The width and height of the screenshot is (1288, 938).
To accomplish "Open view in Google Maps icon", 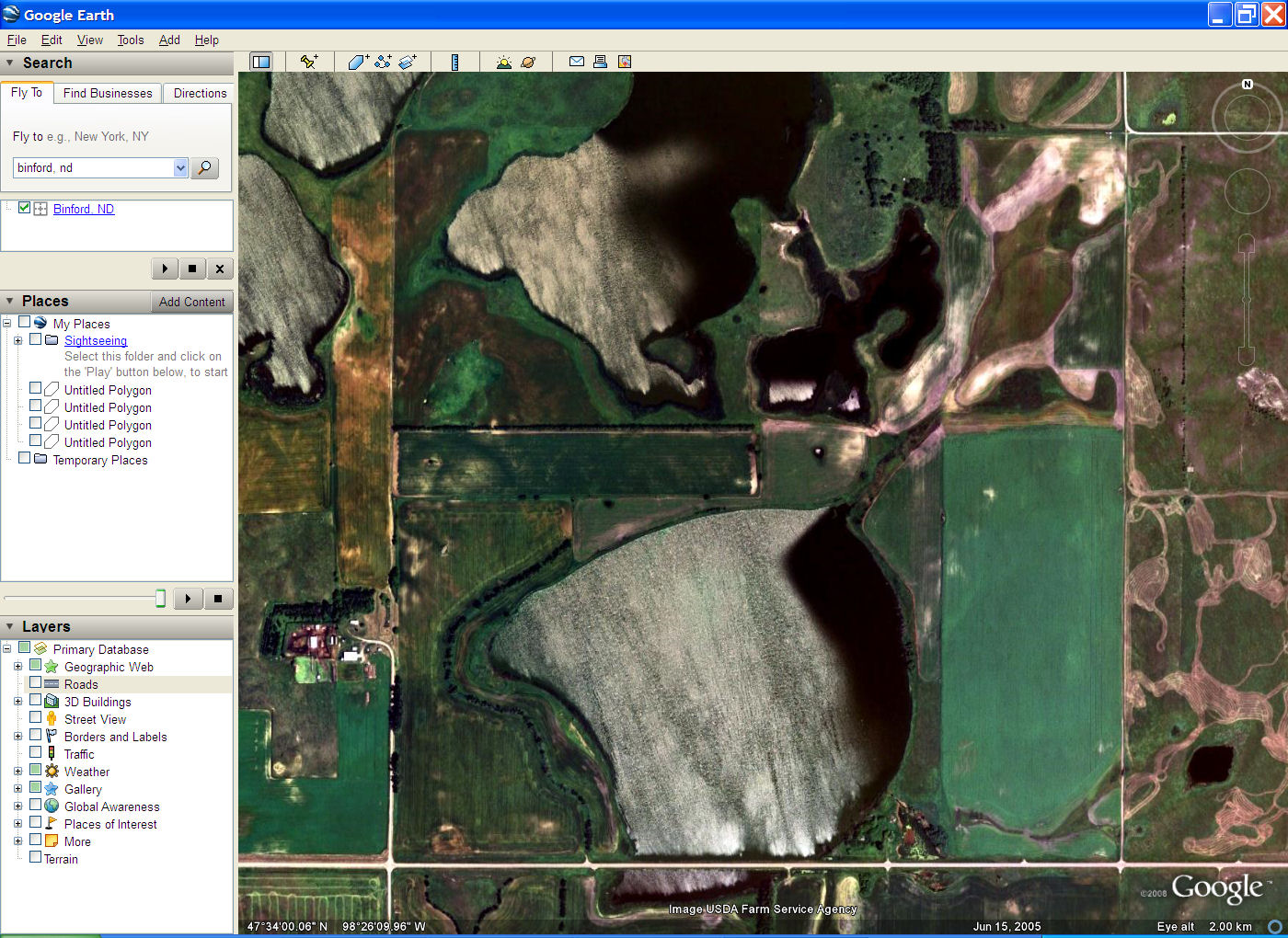I will pyautogui.click(x=625, y=62).
